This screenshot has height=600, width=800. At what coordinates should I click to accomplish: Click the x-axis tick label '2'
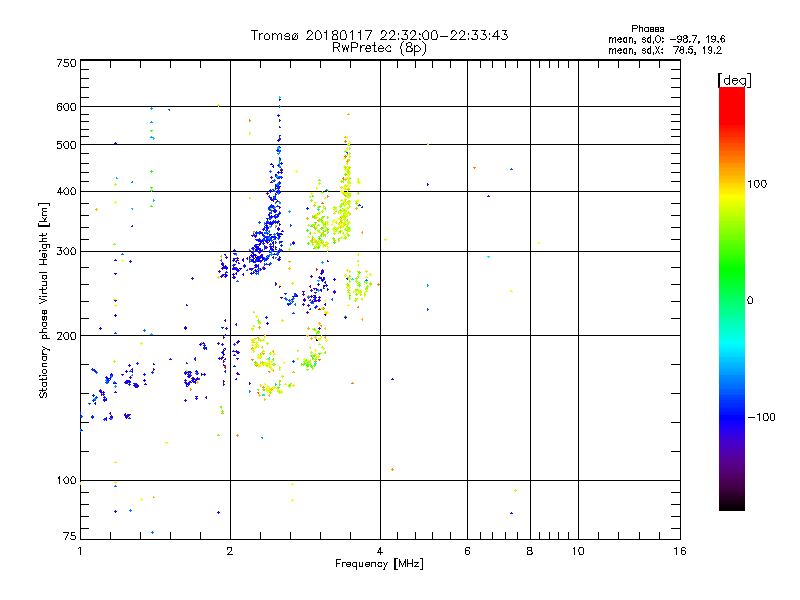coord(230,551)
